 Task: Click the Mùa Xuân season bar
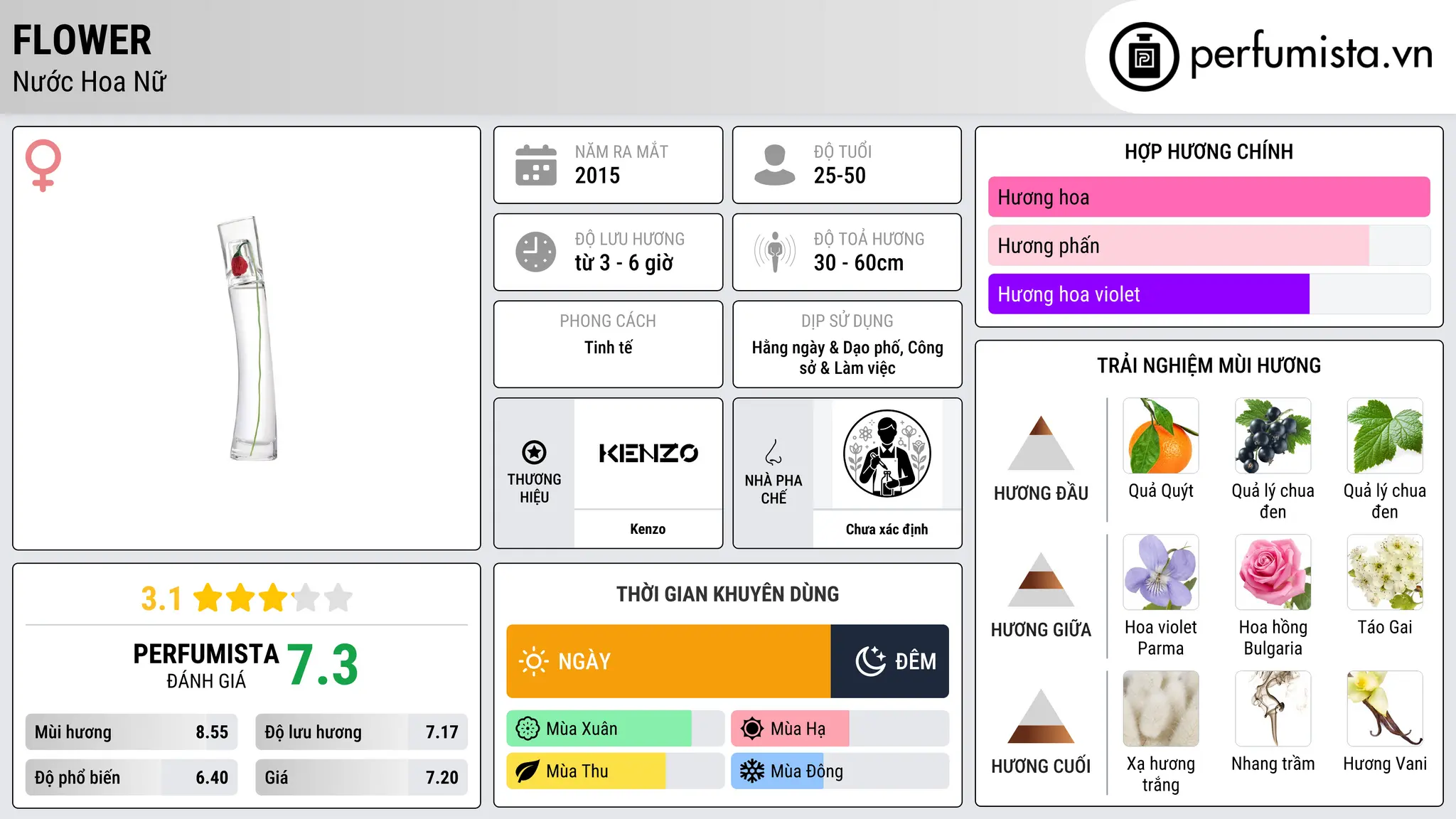click(x=616, y=729)
